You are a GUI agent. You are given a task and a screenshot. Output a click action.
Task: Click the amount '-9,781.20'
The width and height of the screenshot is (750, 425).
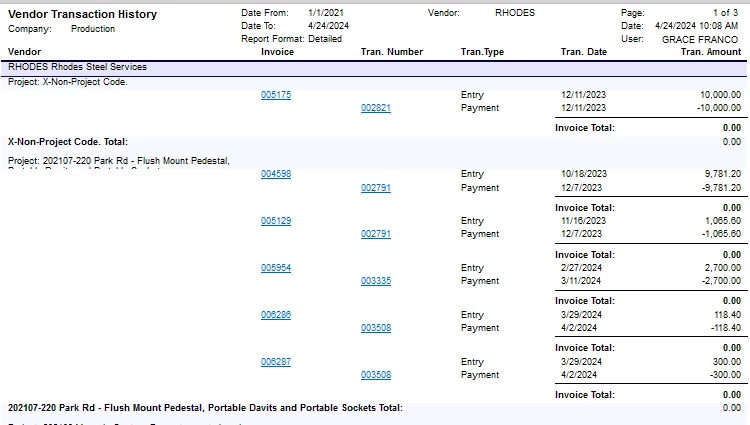pos(721,188)
